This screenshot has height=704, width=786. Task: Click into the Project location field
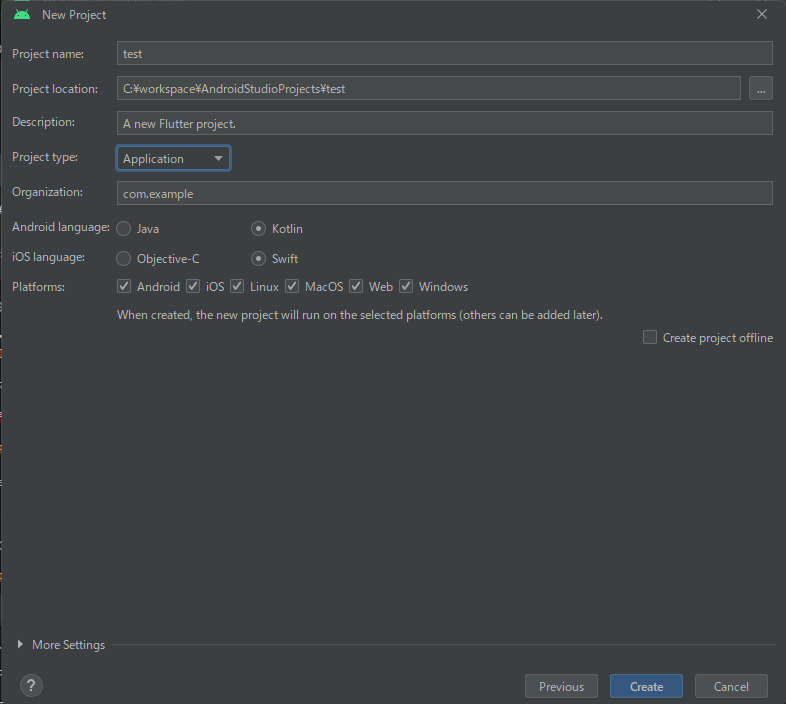pos(429,88)
